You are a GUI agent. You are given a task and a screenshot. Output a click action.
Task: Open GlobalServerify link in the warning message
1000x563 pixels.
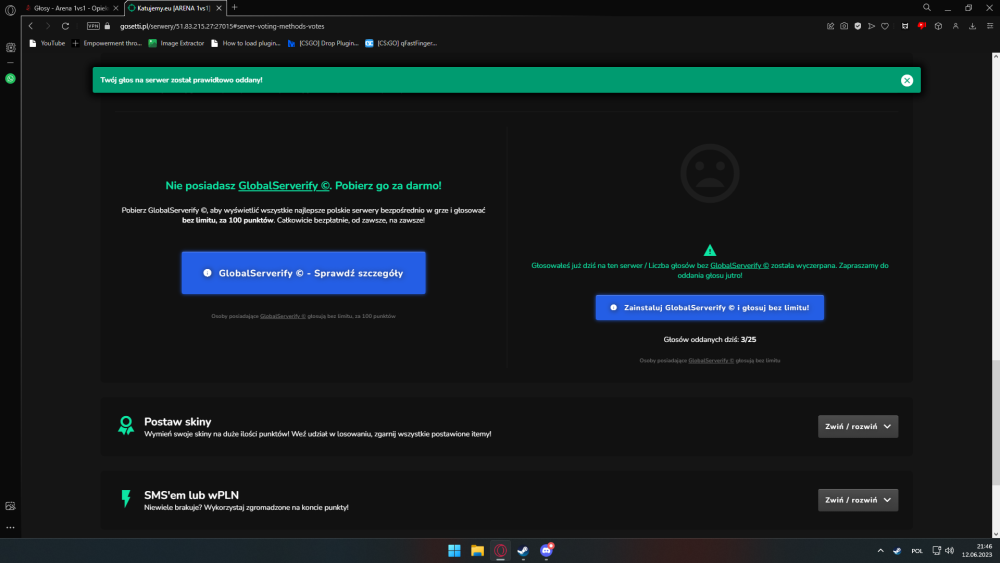[x=739, y=266]
